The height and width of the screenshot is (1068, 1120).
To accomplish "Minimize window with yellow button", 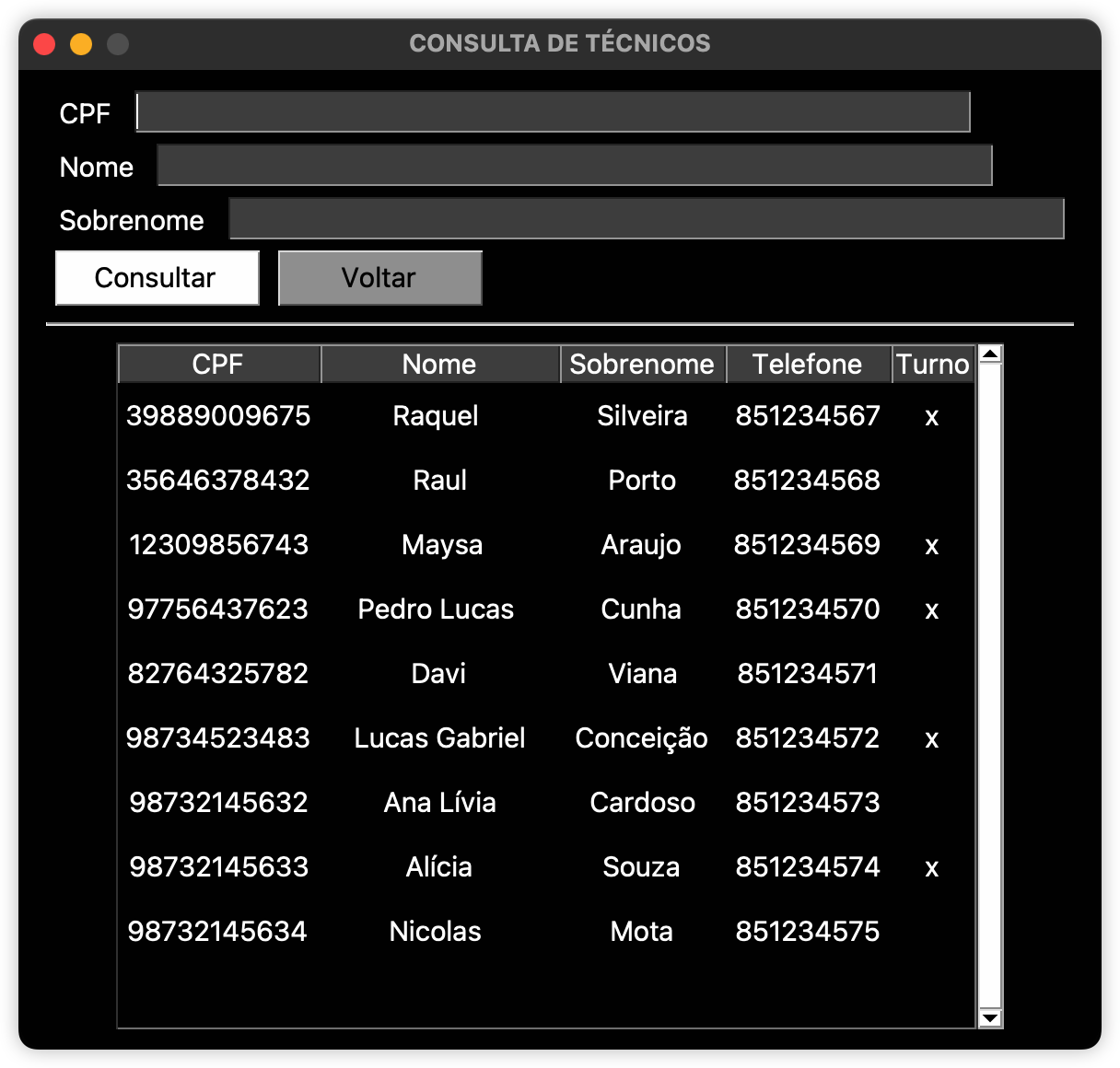I will (81, 43).
